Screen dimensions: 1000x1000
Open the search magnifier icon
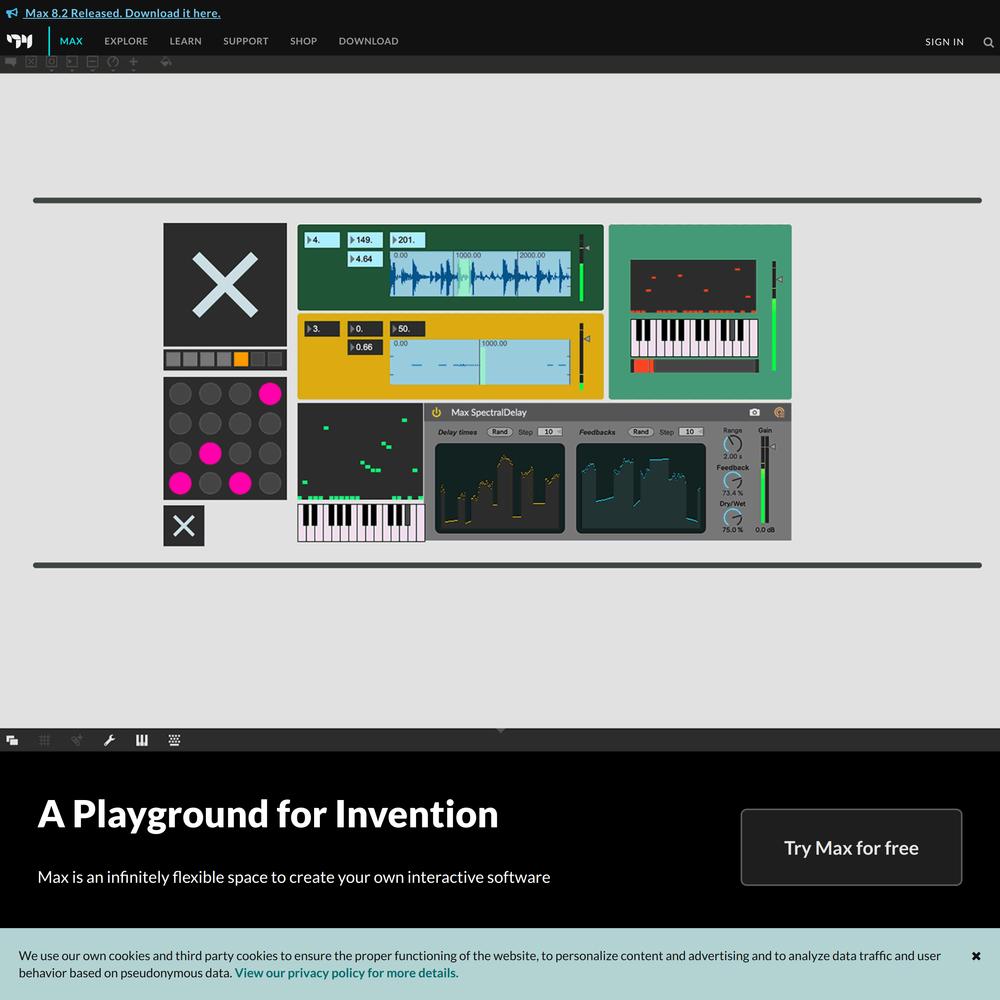[988, 42]
